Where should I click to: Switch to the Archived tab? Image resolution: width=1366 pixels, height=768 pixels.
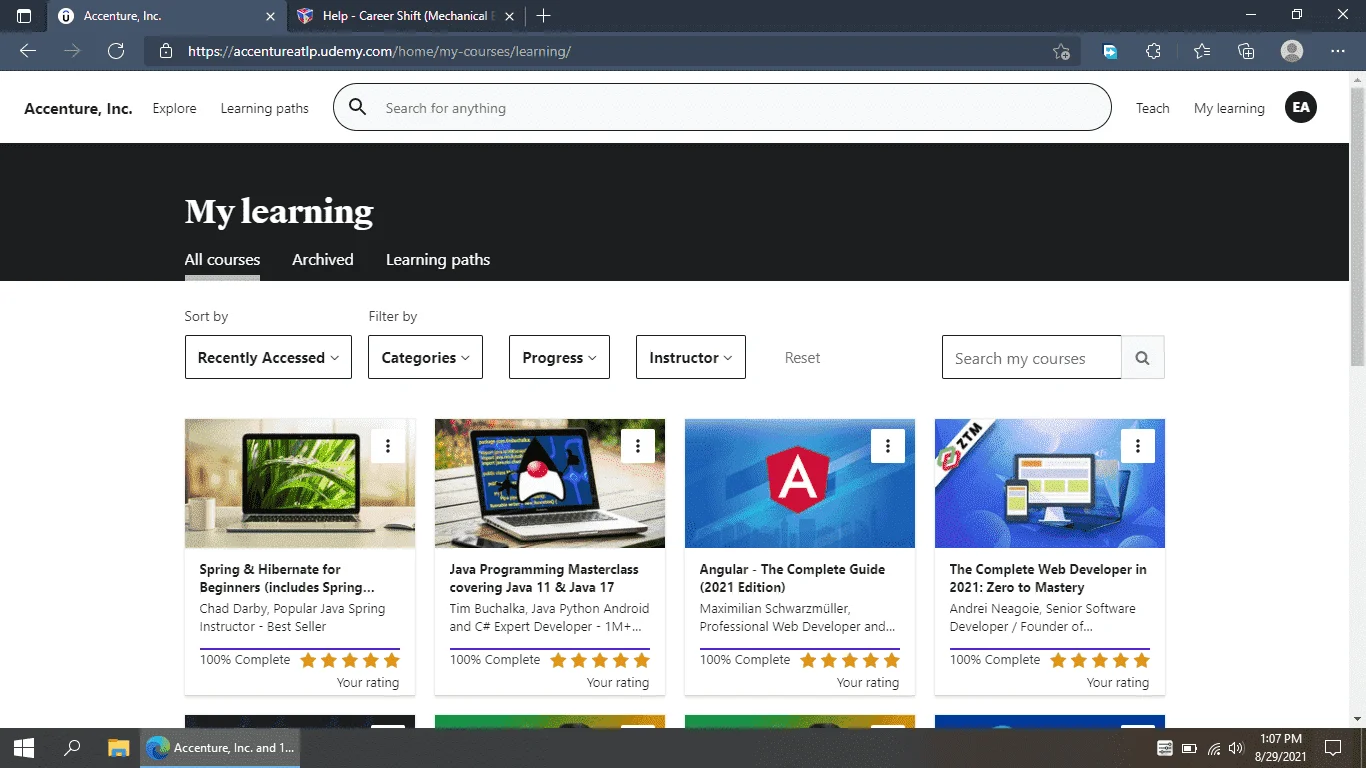coord(323,260)
